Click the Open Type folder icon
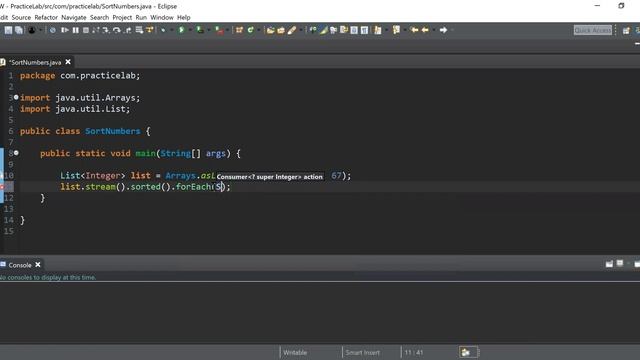The image size is (640, 360). (270, 30)
